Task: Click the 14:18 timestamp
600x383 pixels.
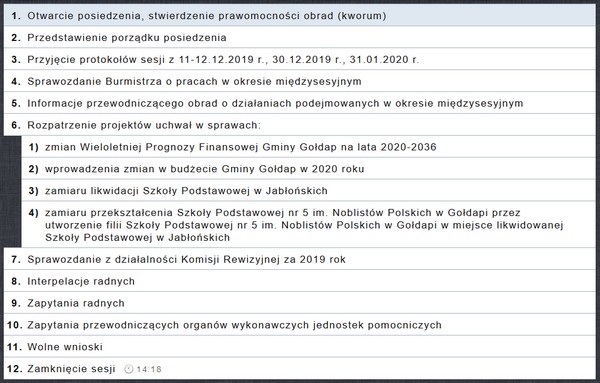Action: click(x=149, y=369)
